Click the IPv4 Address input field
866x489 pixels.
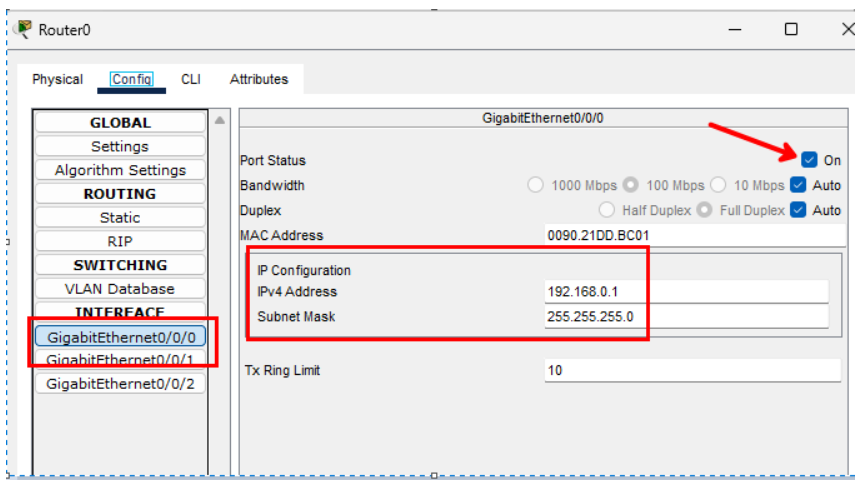(686, 291)
